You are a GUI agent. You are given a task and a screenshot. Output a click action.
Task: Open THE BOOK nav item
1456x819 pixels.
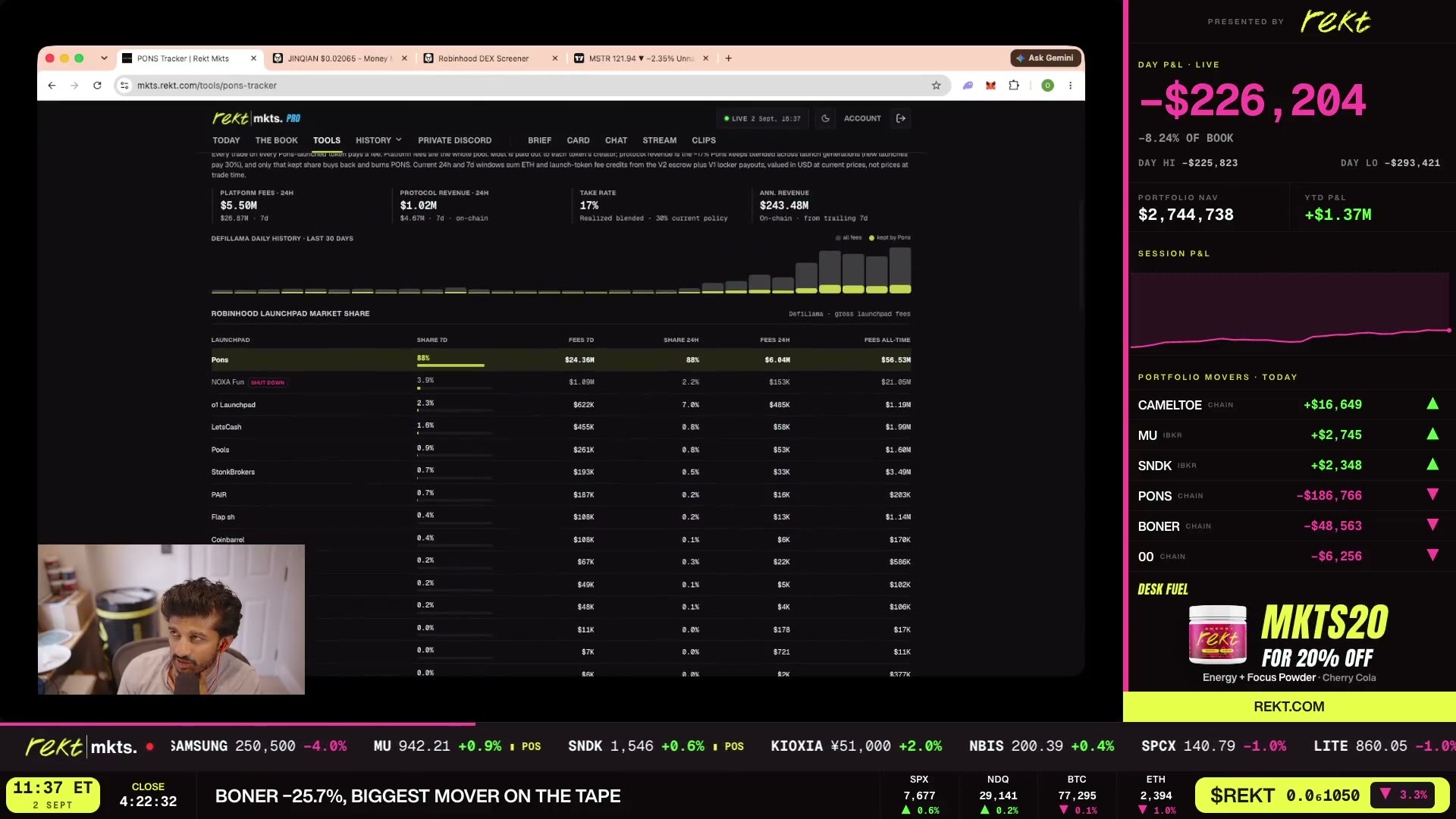pyautogui.click(x=276, y=140)
